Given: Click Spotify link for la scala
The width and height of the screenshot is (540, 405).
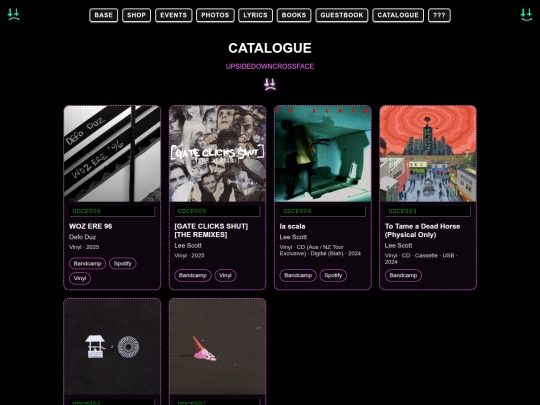Looking at the screenshot, I should (x=333, y=275).
